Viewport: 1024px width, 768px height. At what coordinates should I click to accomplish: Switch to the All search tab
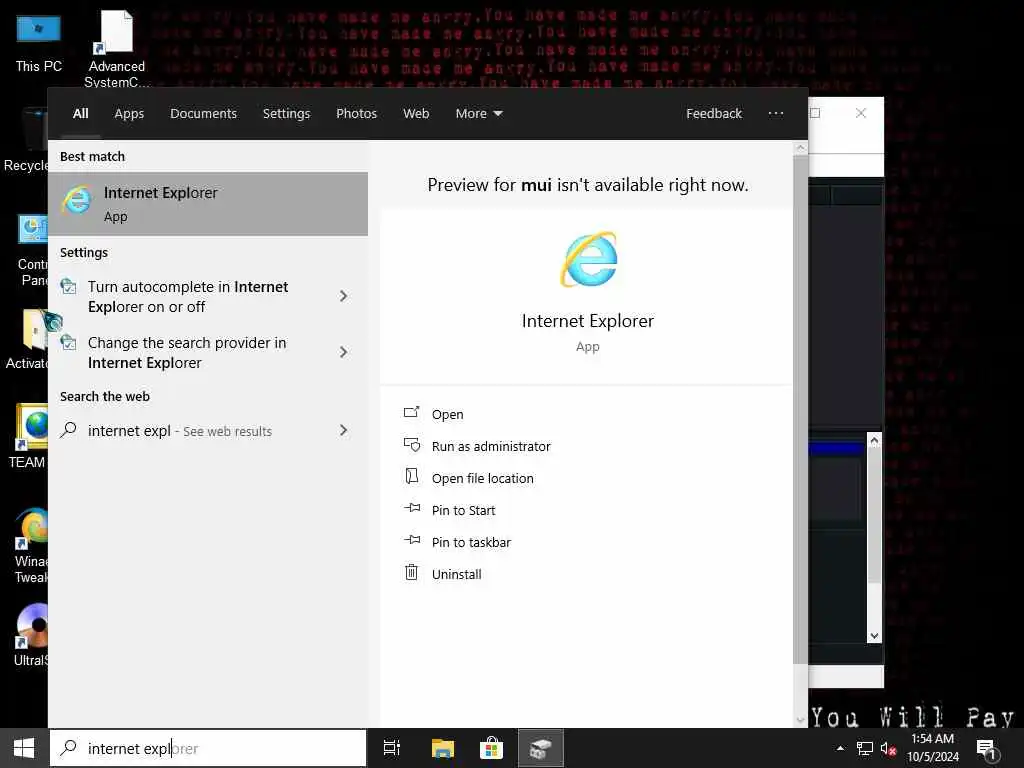click(80, 114)
